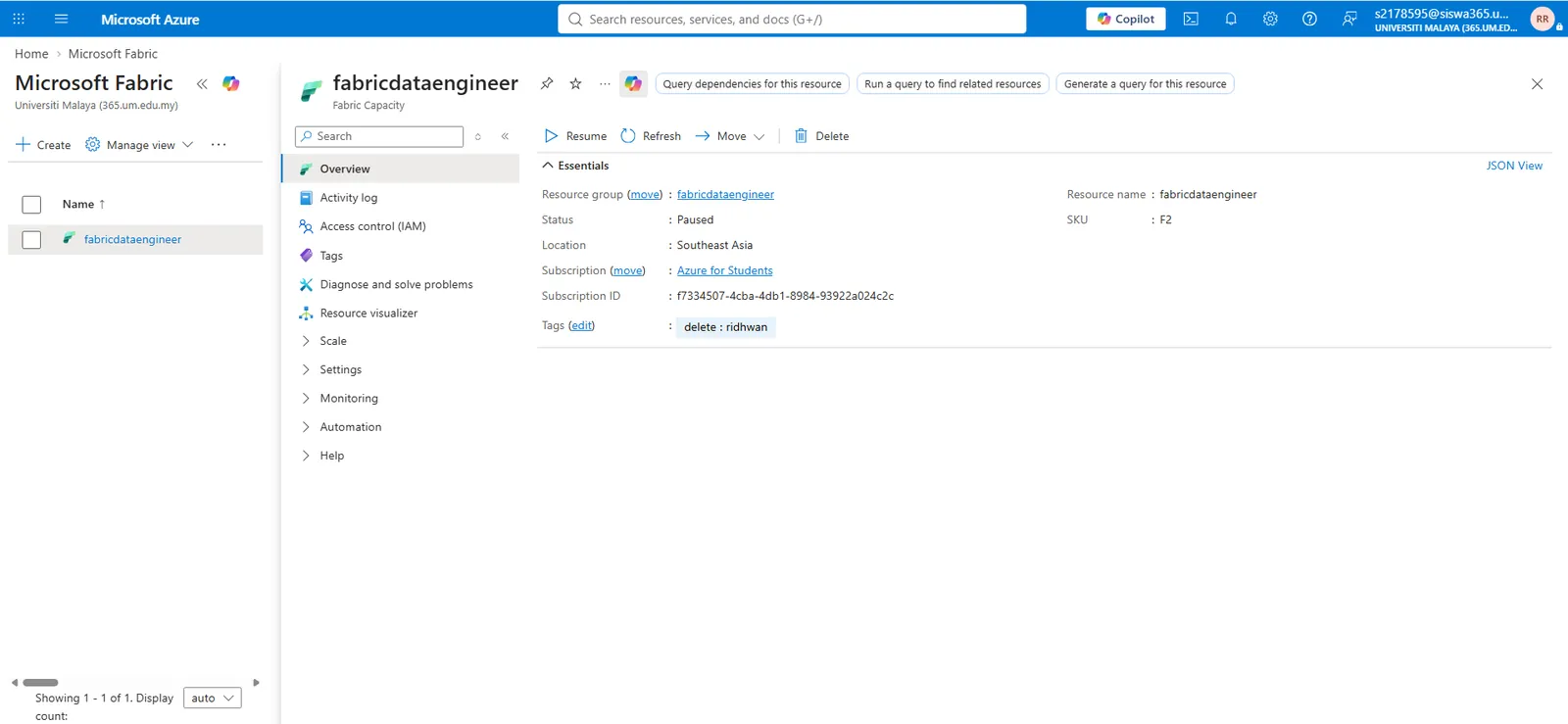Open the Azure for Students subscription link
Viewport: 1568px width, 724px height.
pyautogui.click(x=724, y=270)
